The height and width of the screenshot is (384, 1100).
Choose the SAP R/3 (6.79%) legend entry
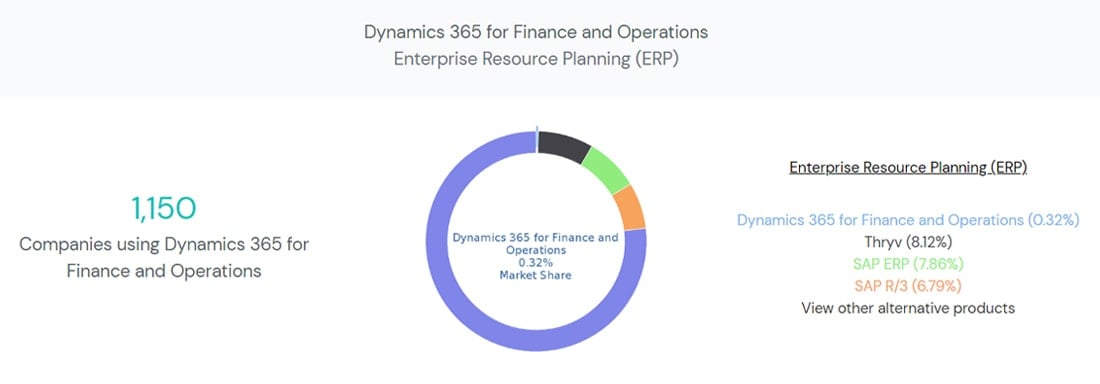pos(908,286)
